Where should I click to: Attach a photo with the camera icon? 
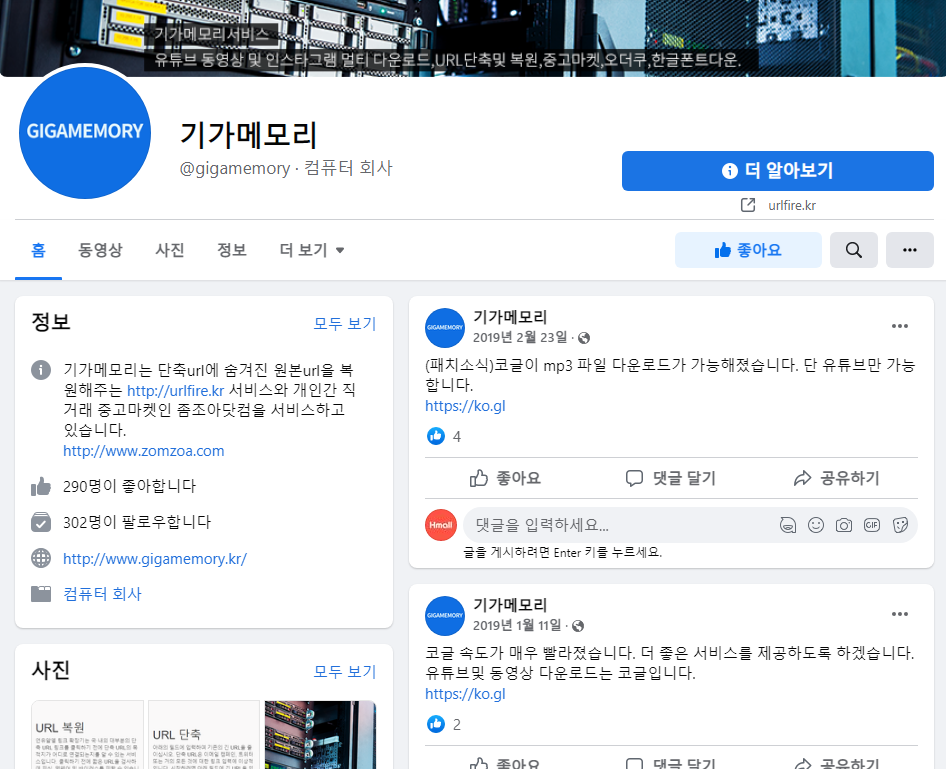[844, 525]
